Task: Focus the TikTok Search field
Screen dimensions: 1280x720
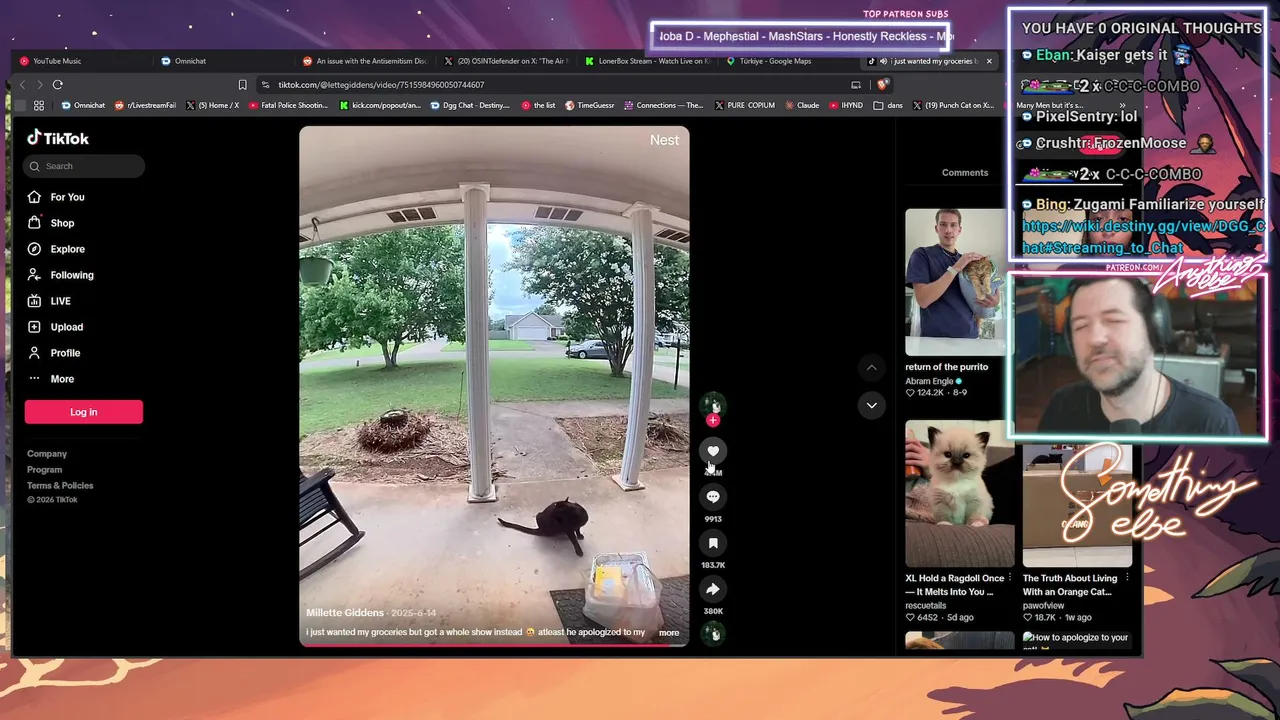Action: [x=84, y=166]
